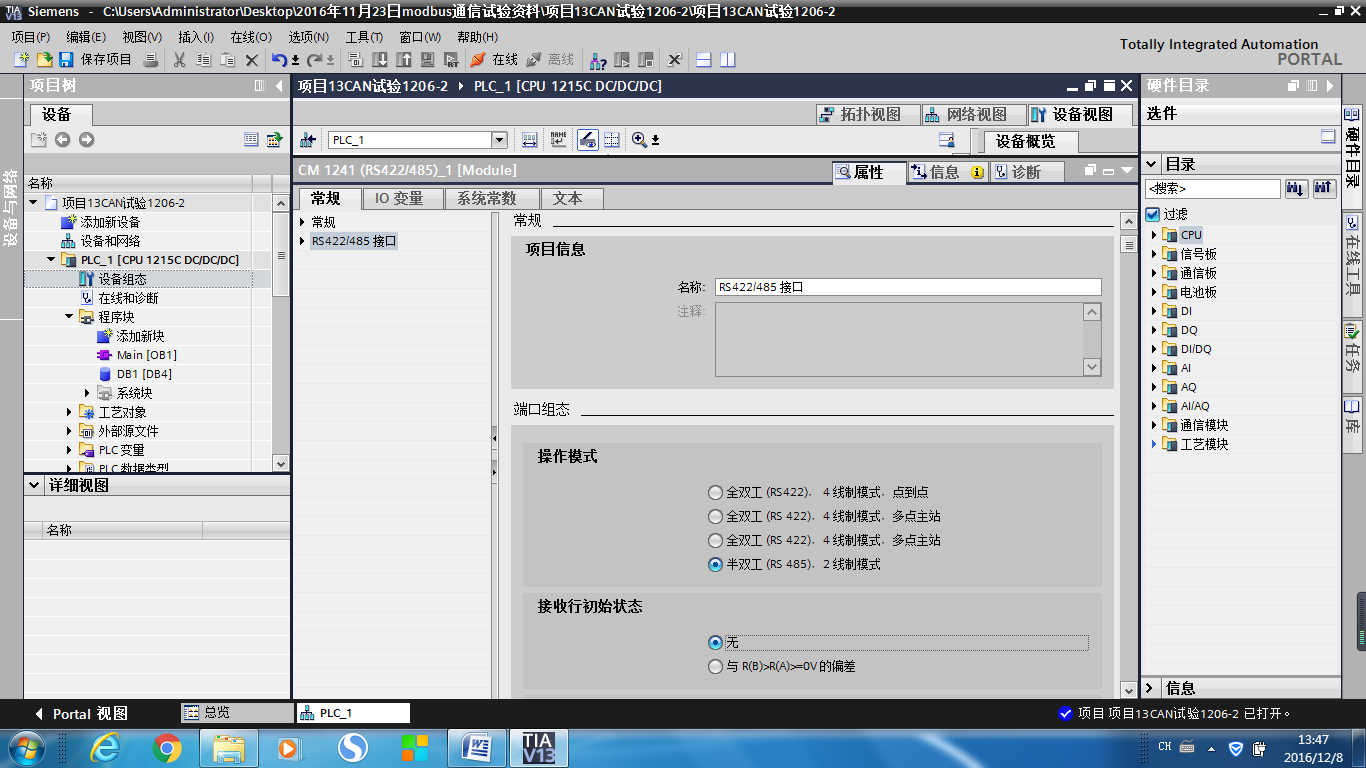
Task: Upload from device using the toolbar icon
Action: coord(404,60)
